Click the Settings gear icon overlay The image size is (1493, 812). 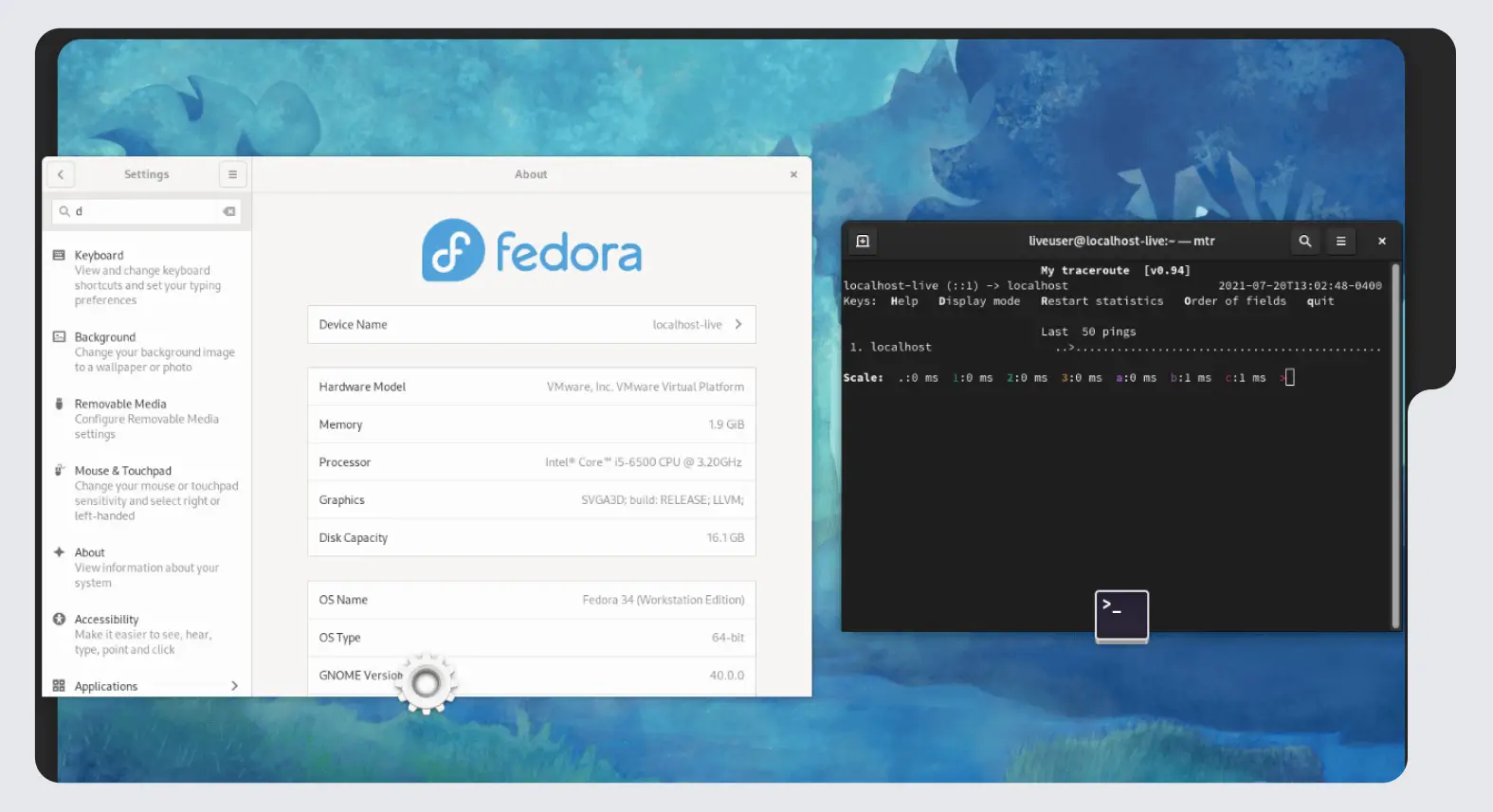[x=426, y=682]
